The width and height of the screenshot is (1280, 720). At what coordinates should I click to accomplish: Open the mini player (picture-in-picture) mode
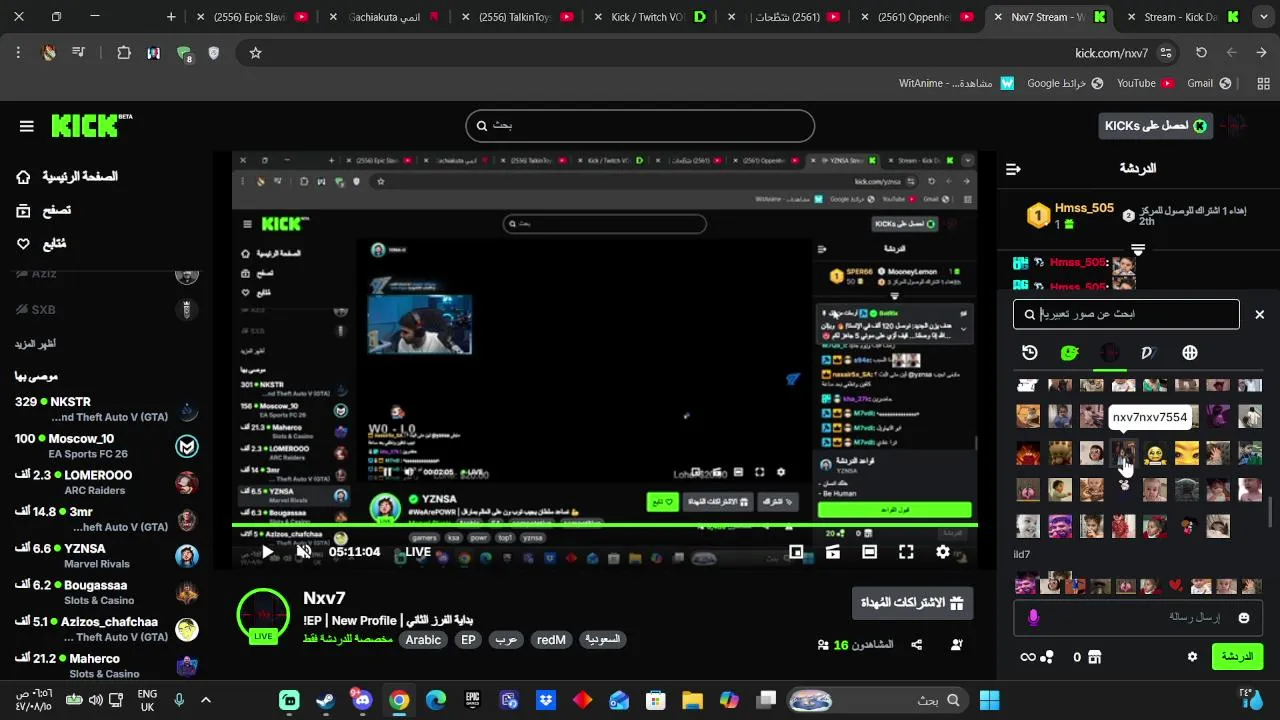click(796, 552)
